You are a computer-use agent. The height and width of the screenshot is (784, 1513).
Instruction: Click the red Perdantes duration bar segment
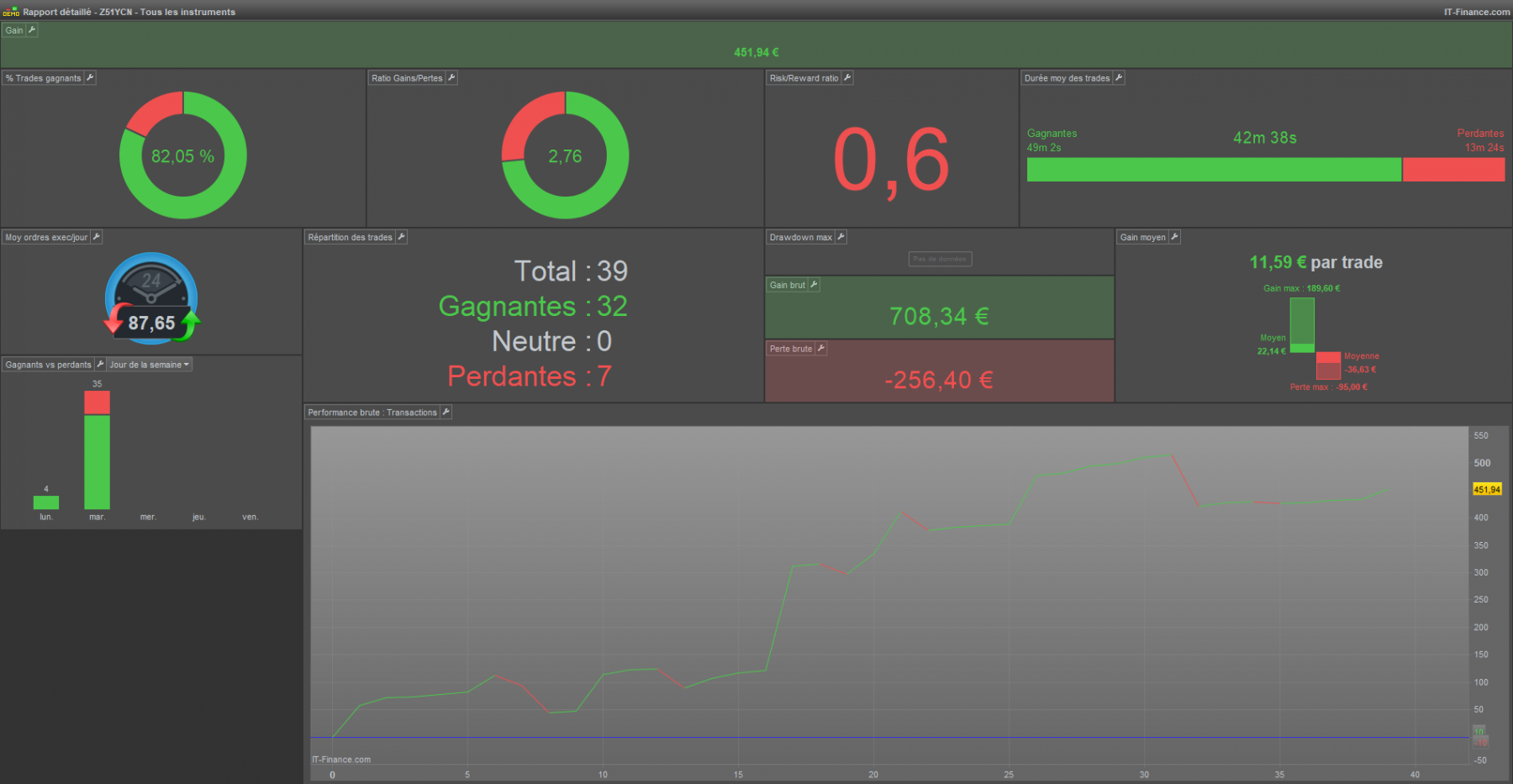(1453, 170)
